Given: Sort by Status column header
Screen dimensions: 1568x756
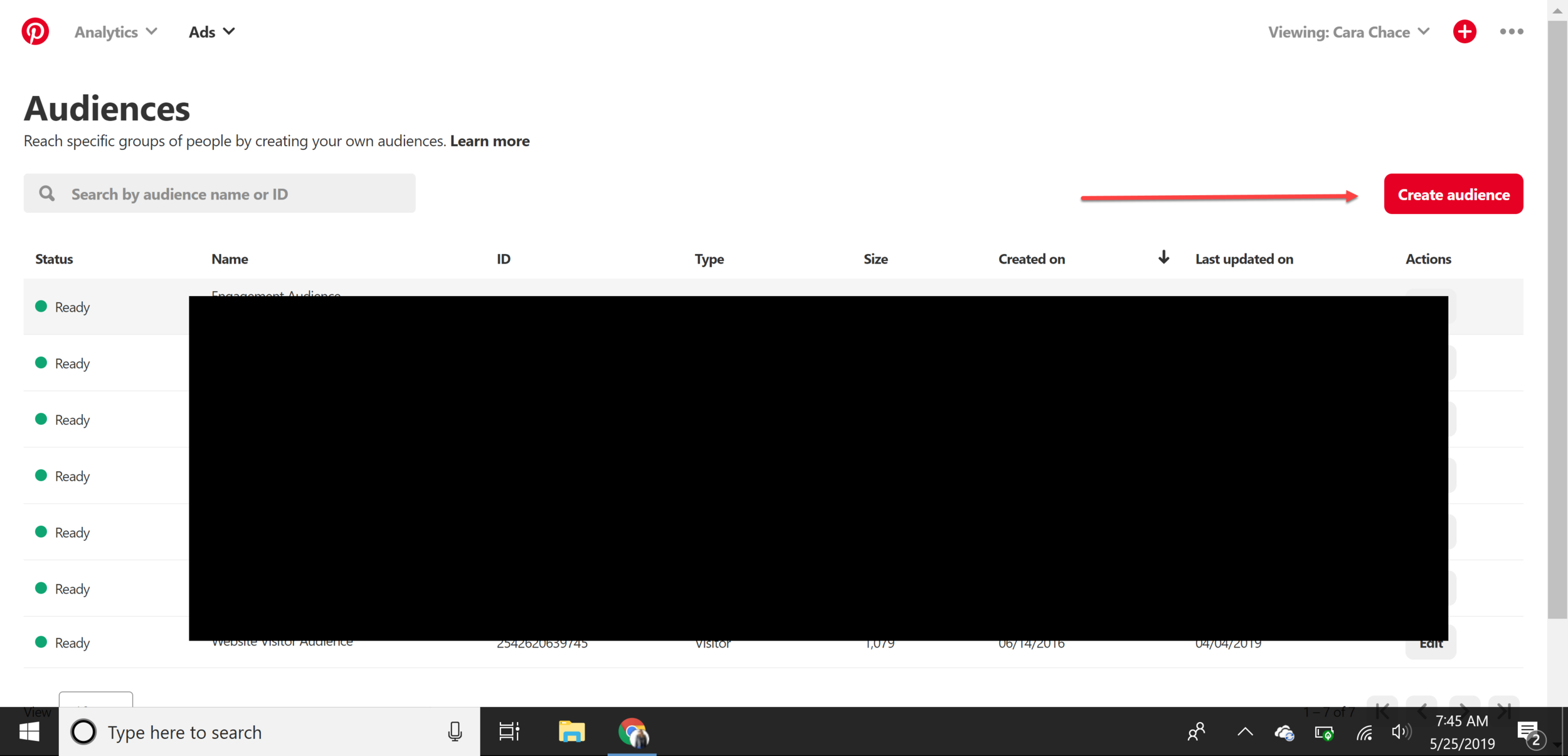Looking at the screenshot, I should (54, 258).
